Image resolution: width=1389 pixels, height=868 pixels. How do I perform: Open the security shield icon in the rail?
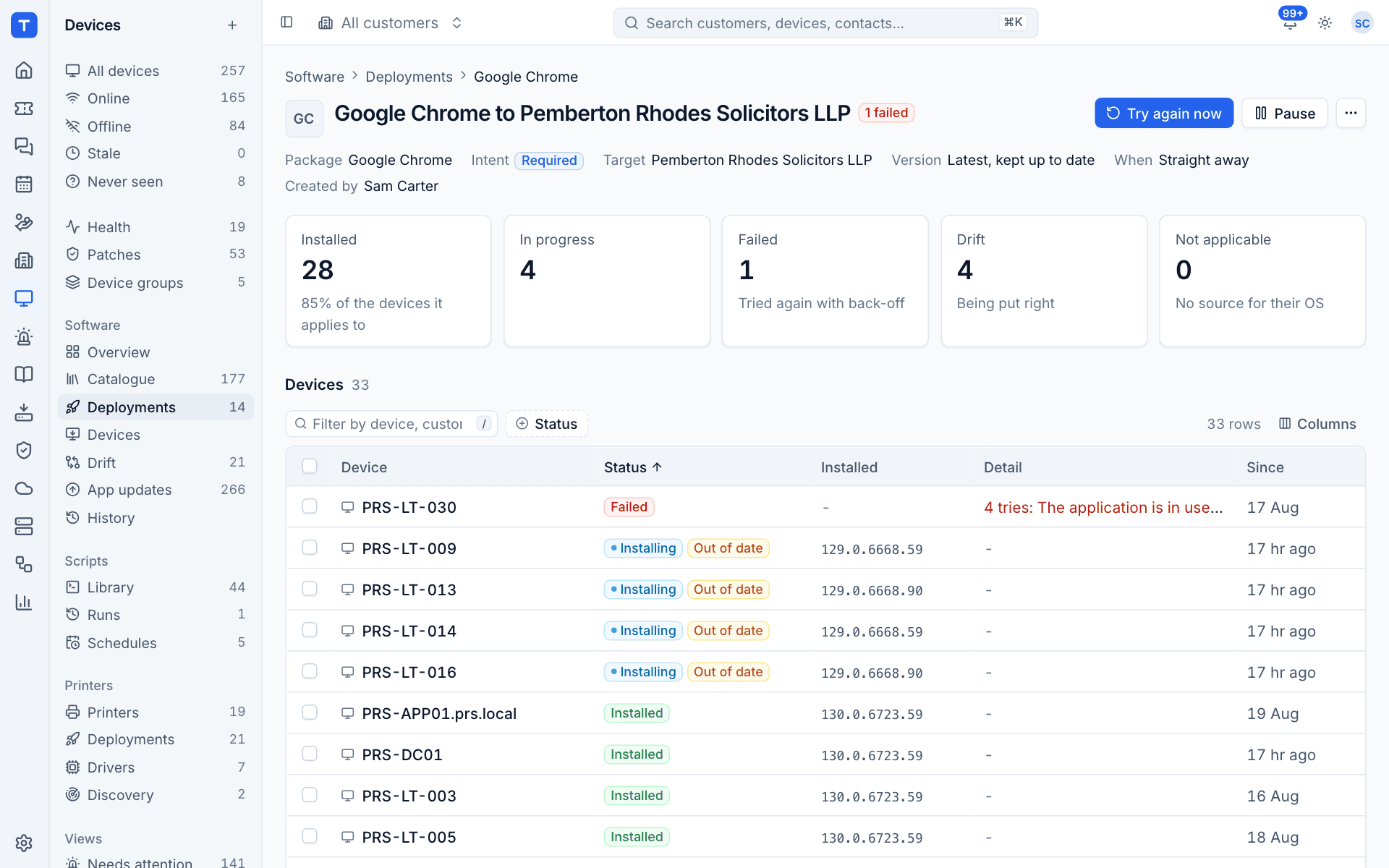point(24,450)
